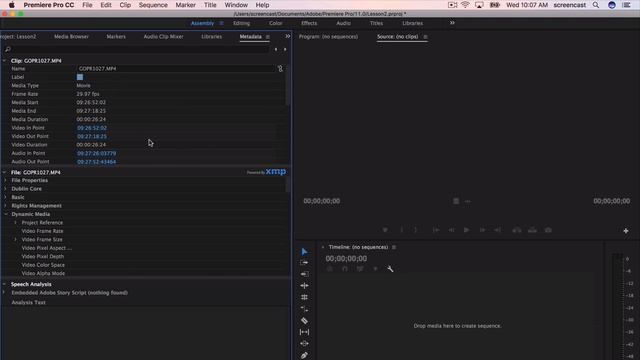Select the Ripple Edit tool
This screenshot has height=360, width=640.
[304, 286]
